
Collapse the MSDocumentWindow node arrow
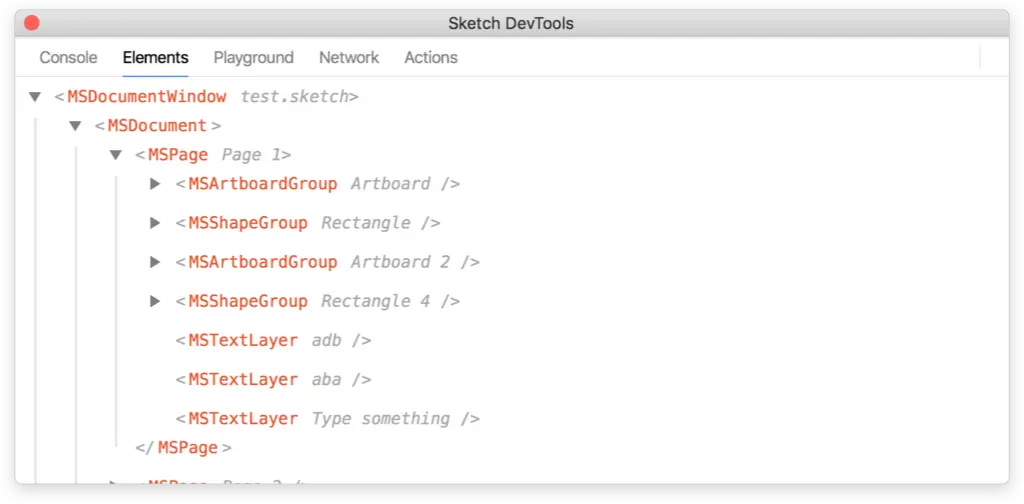(x=35, y=97)
